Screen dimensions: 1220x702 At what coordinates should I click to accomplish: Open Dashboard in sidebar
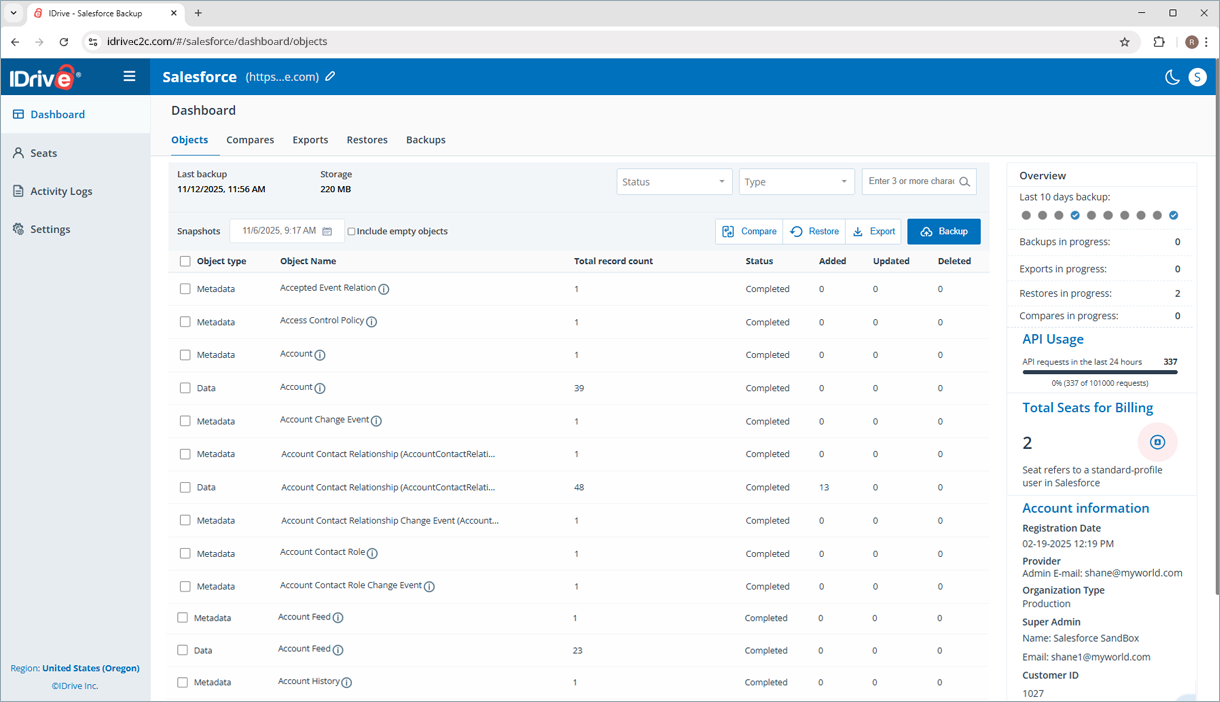point(75,114)
